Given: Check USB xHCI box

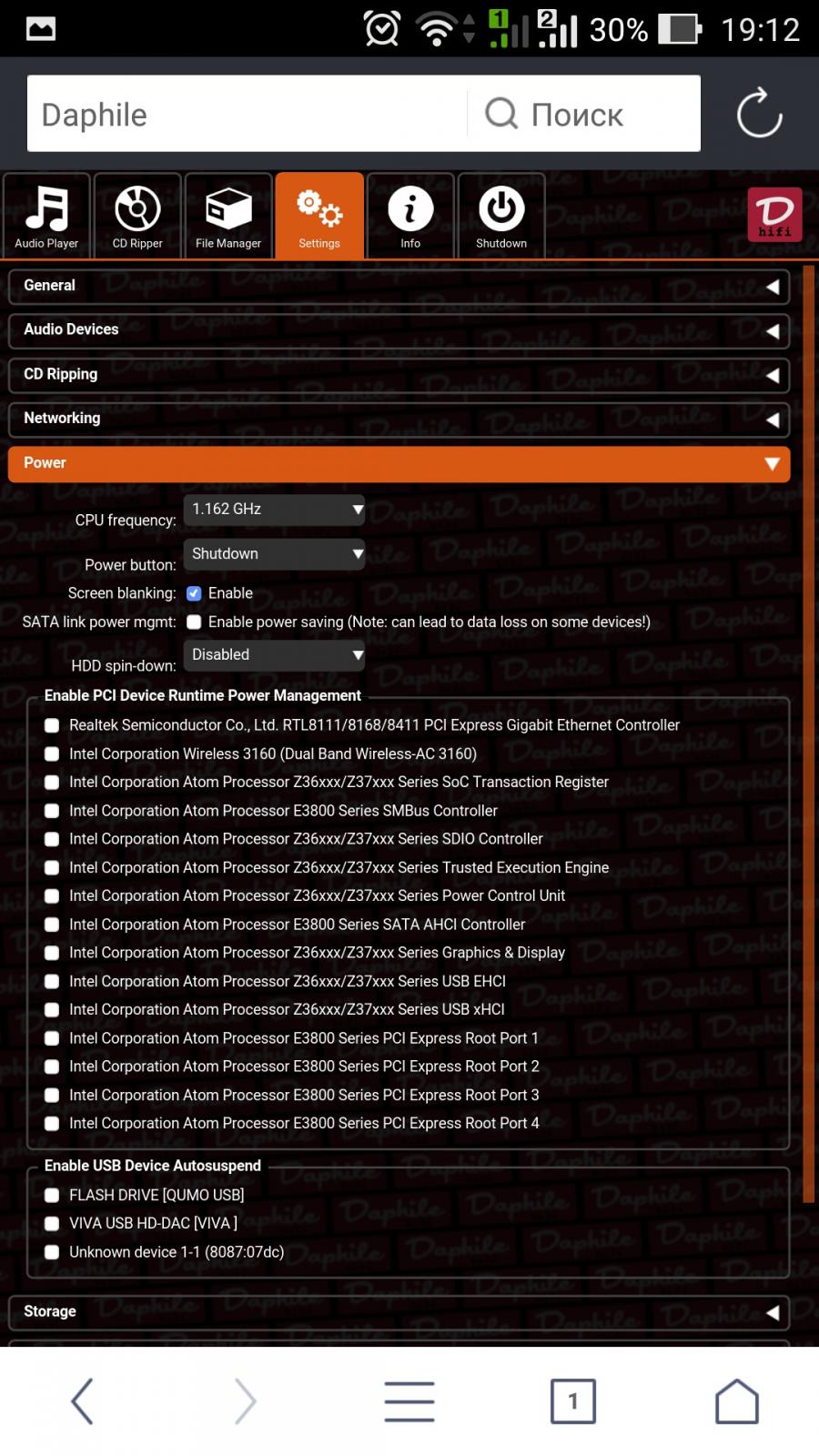Looking at the screenshot, I should (52, 1010).
